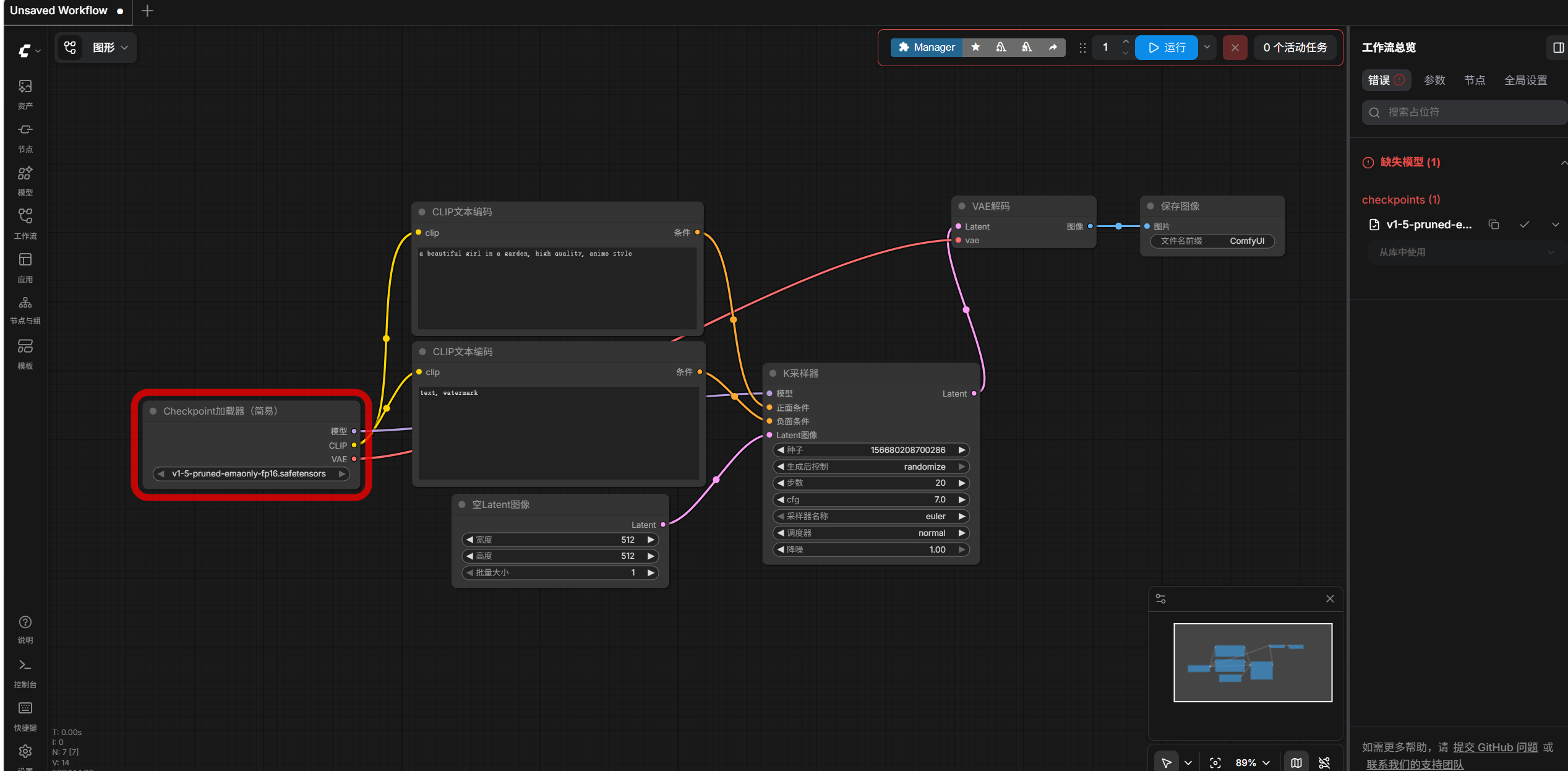
Task: Toggle the minimap map icon
Action: coord(1296,763)
